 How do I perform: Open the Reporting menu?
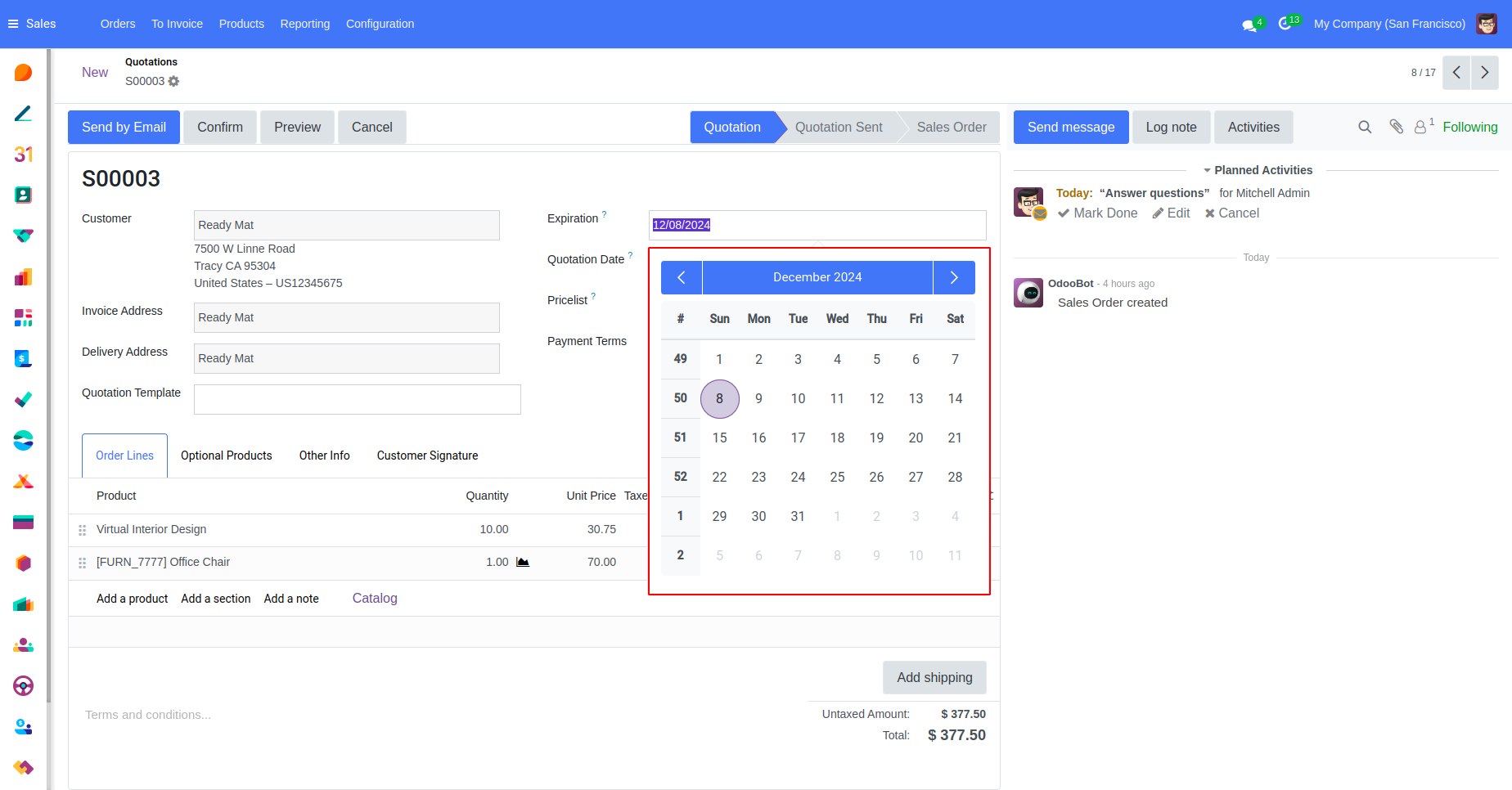pyautogui.click(x=304, y=24)
